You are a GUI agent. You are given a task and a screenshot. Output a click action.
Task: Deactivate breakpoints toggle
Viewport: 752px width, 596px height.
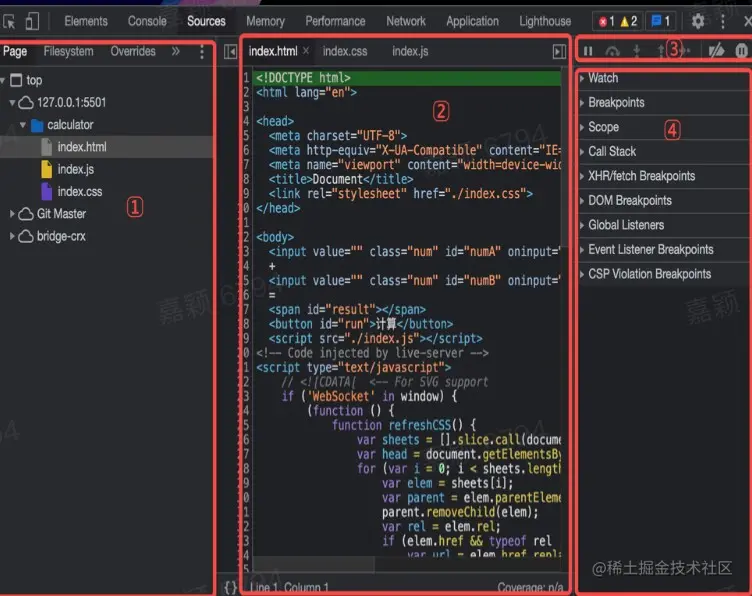717,50
